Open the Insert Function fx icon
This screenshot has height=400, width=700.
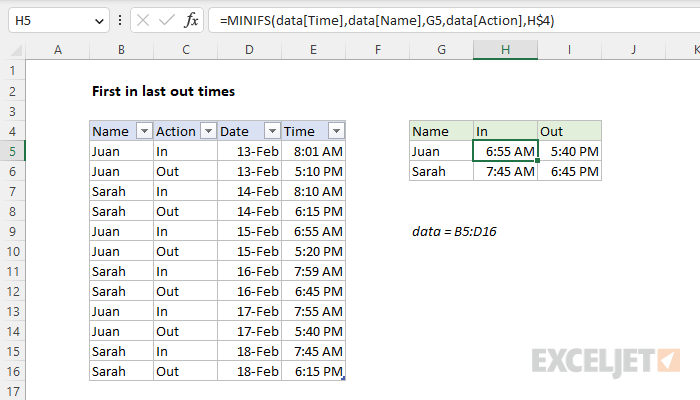[x=191, y=21]
